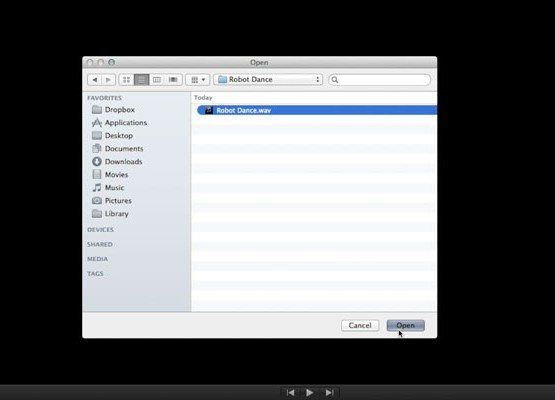
Task: Click the Open button
Action: coord(406,325)
